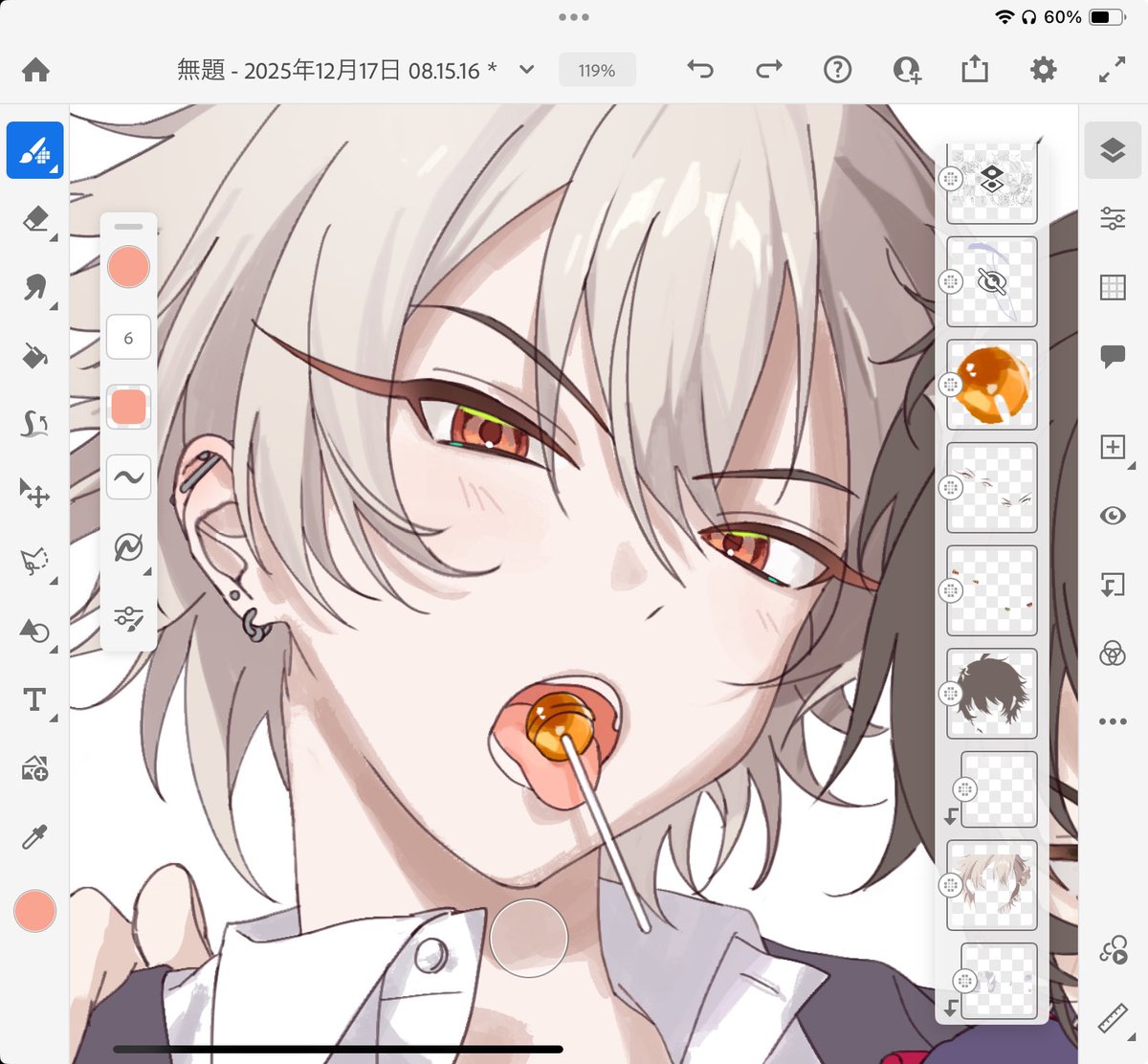
Task: Tap brush size value 6
Action: [x=128, y=338]
